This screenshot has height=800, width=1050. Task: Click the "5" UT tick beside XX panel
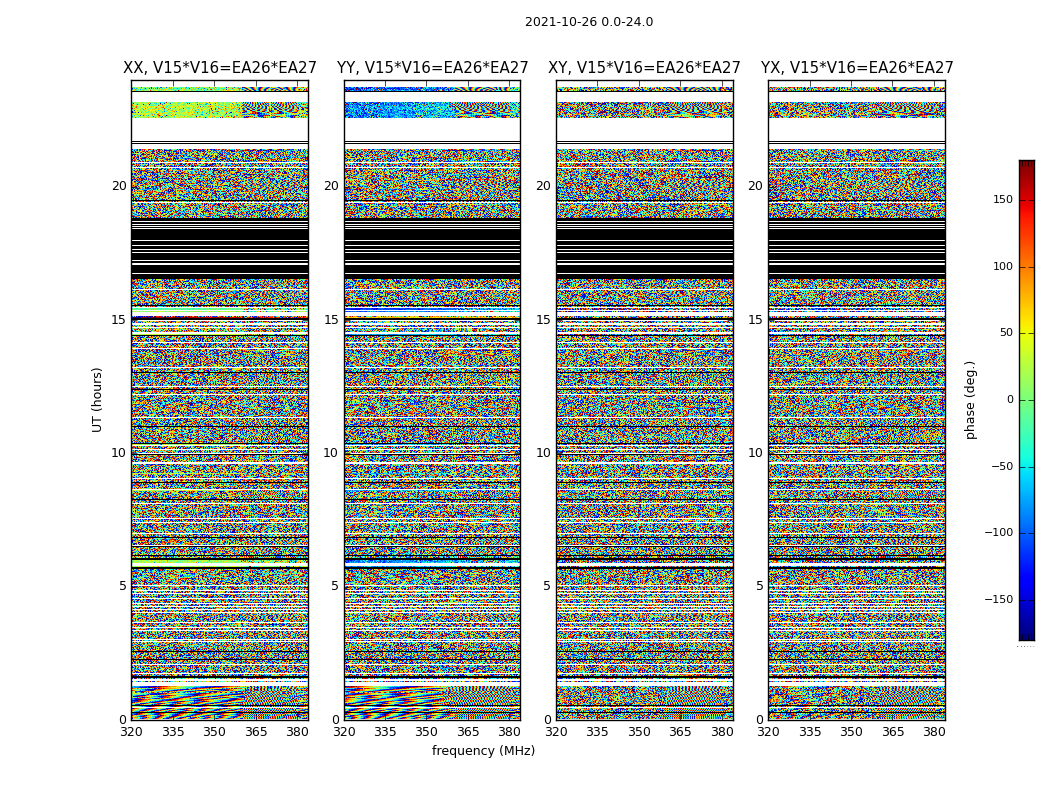coord(123,586)
